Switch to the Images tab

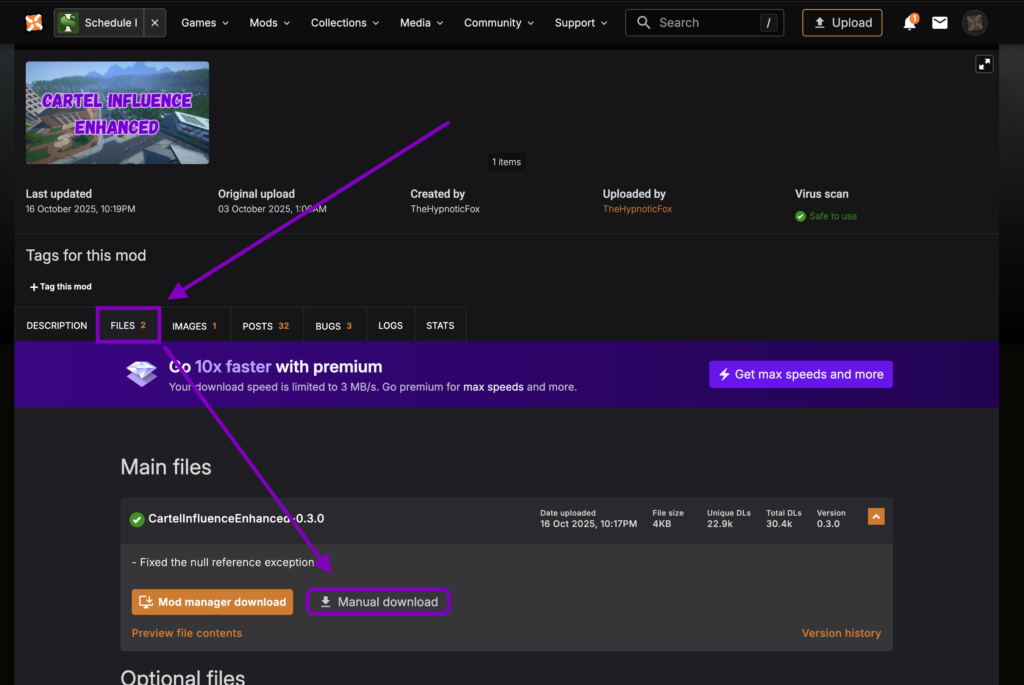195,325
